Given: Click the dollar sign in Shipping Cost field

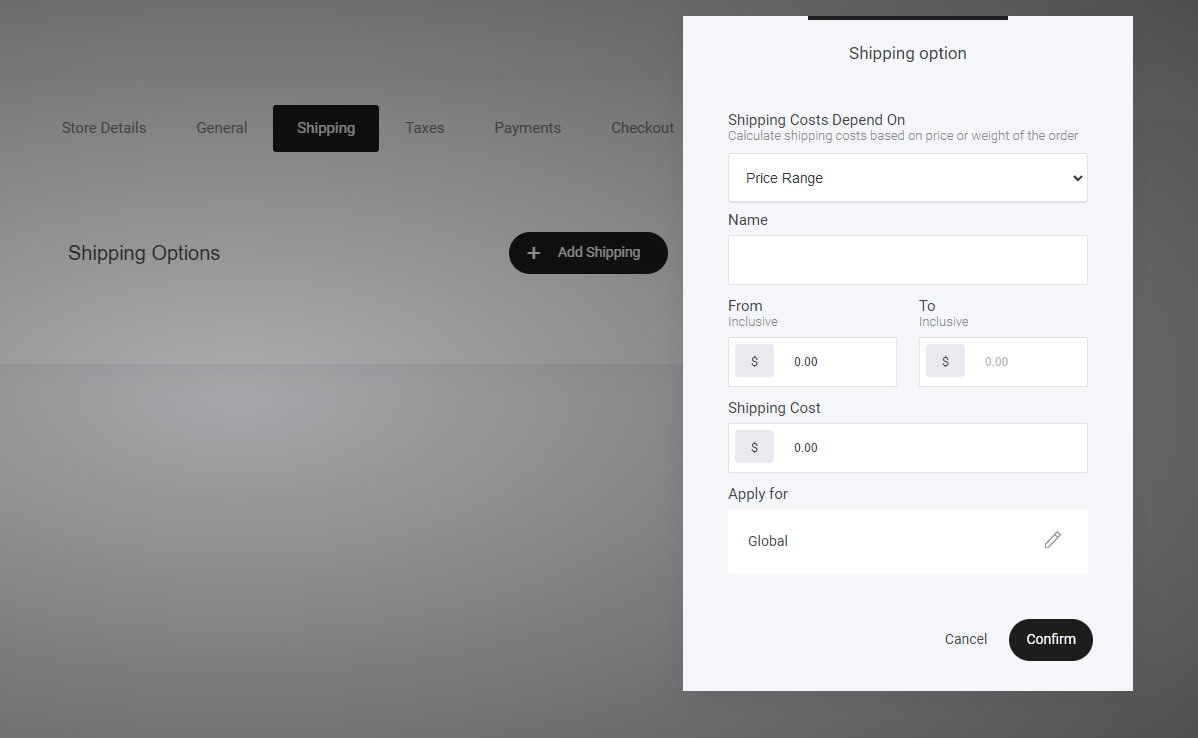Looking at the screenshot, I should coord(754,447).
